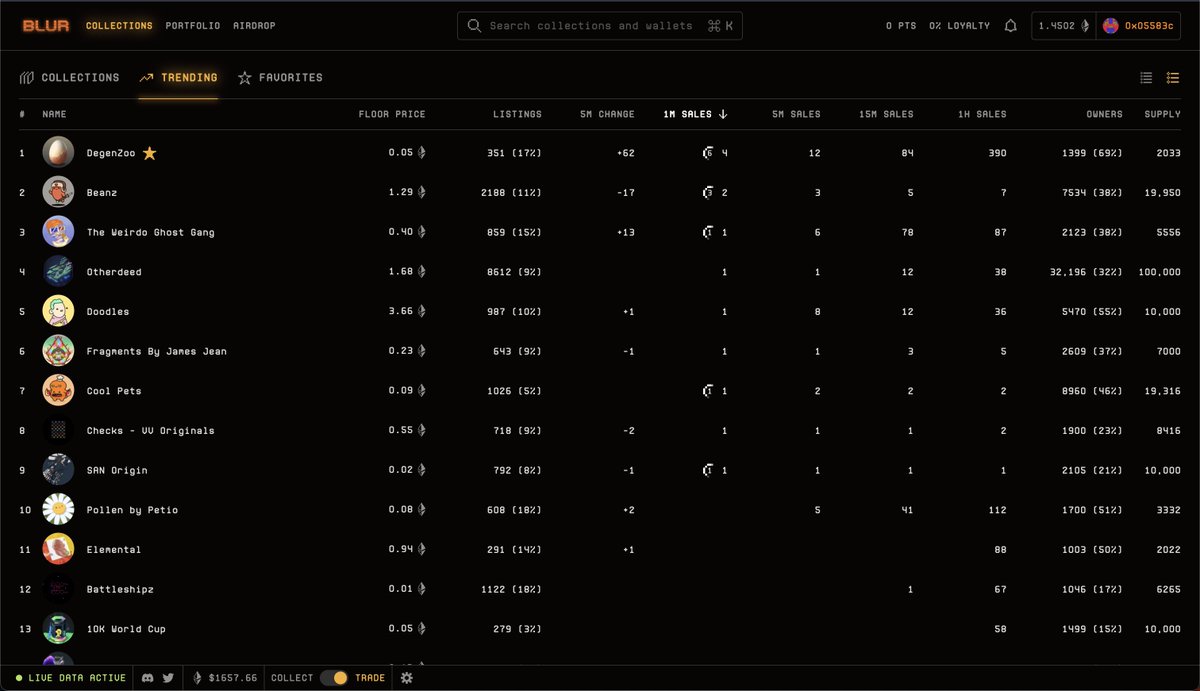1200x691 pixels.
Task: Click the Beanz collection avatar
Action: click(58, 192)
